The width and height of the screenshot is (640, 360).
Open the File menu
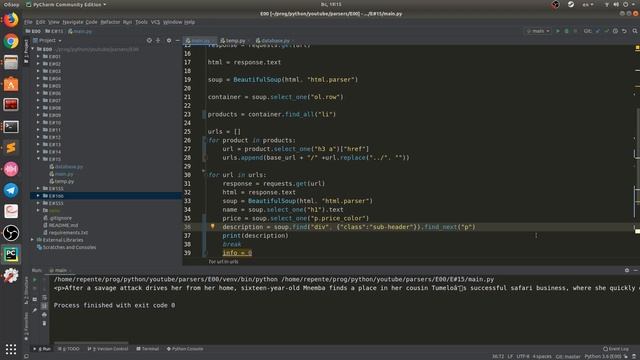click(28, 22)
